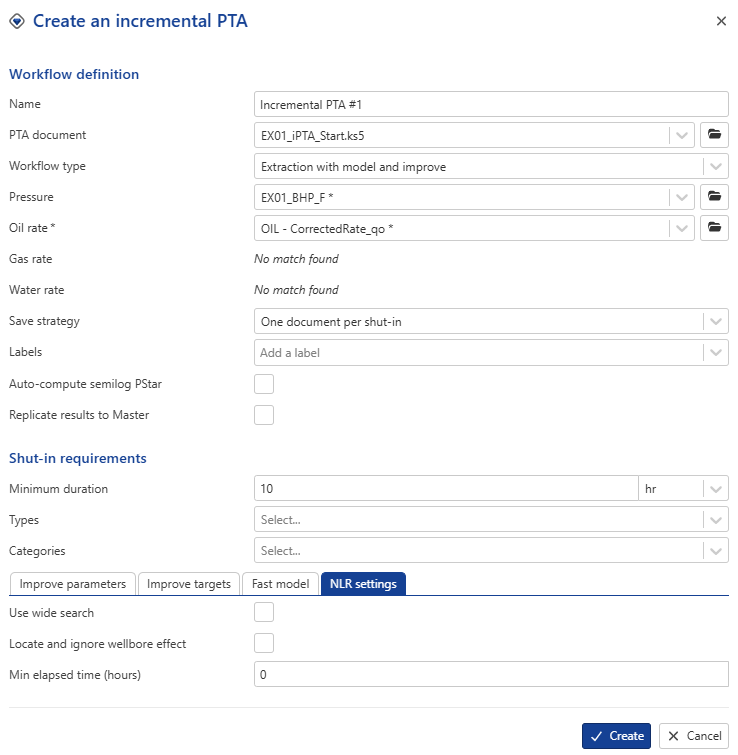This screenshot has height=755, width=738.
Task: Expand the shut-in Types selector
Action: 715,520
